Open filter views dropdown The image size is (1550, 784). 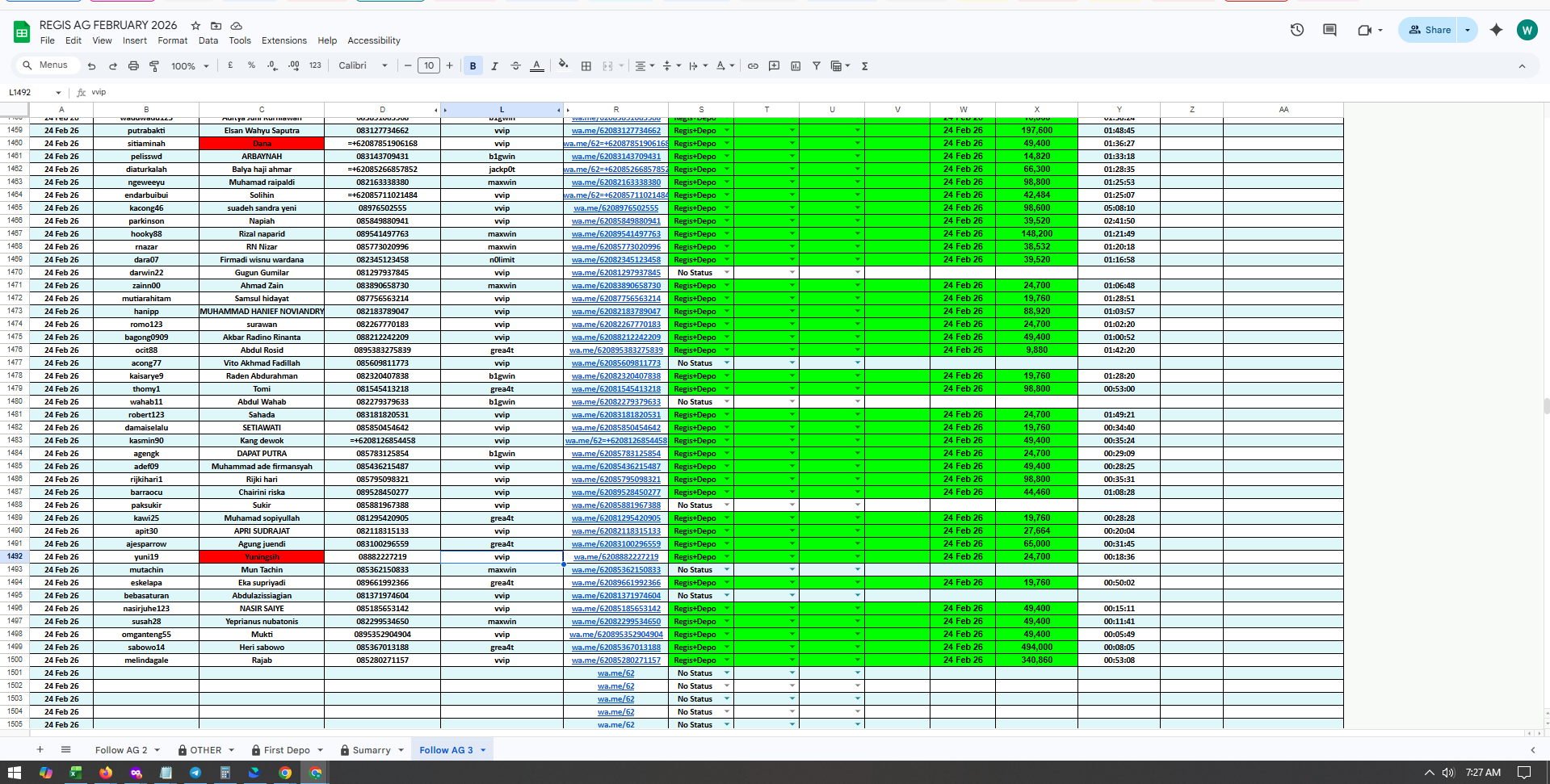(840, 66)
